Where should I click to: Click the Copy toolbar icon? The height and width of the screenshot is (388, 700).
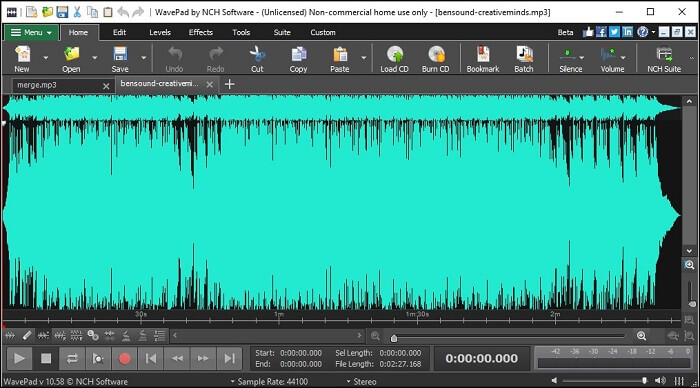click(298, 54)
